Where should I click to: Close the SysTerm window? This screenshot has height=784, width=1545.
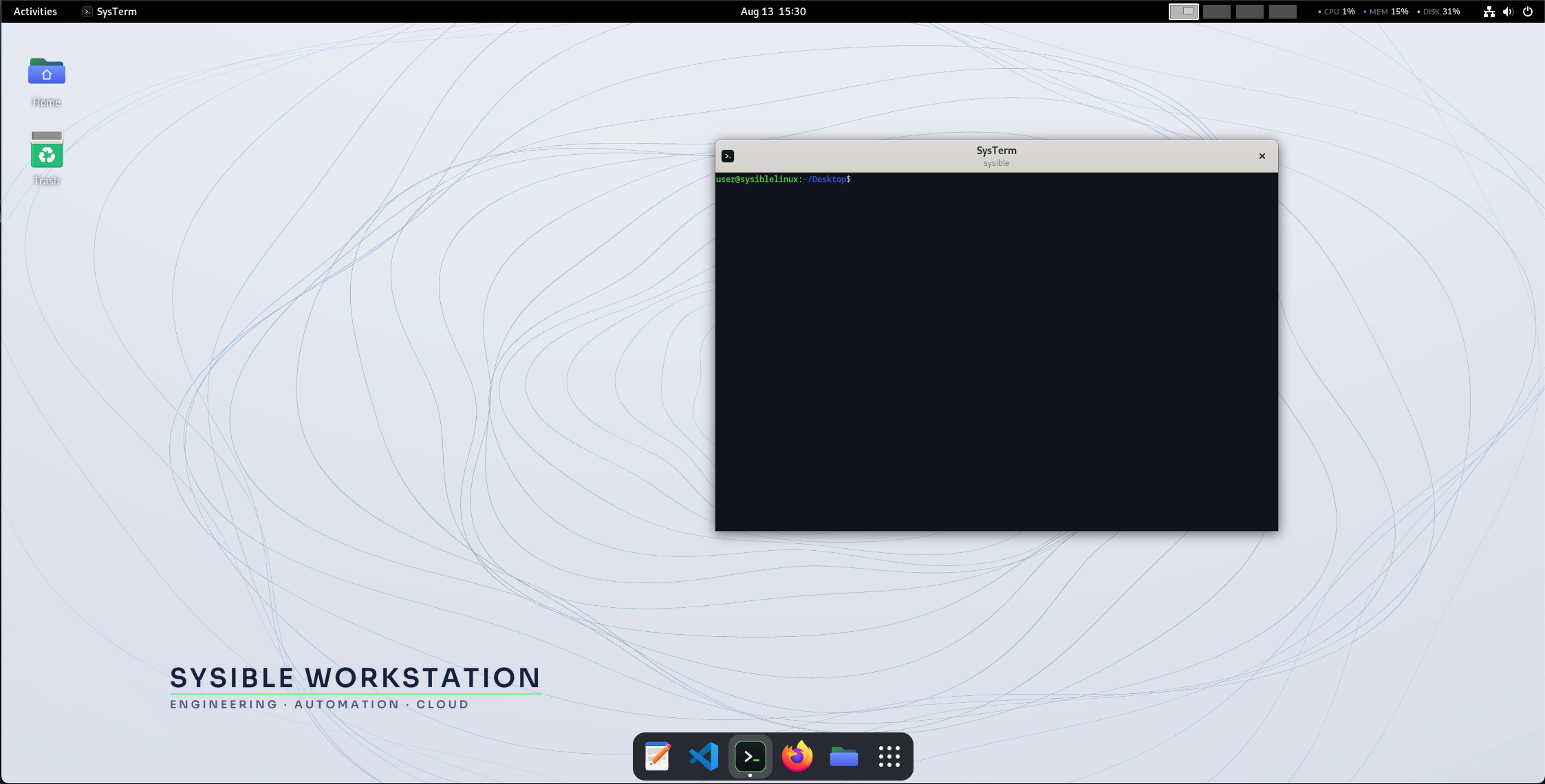(x=1262, y=156)
